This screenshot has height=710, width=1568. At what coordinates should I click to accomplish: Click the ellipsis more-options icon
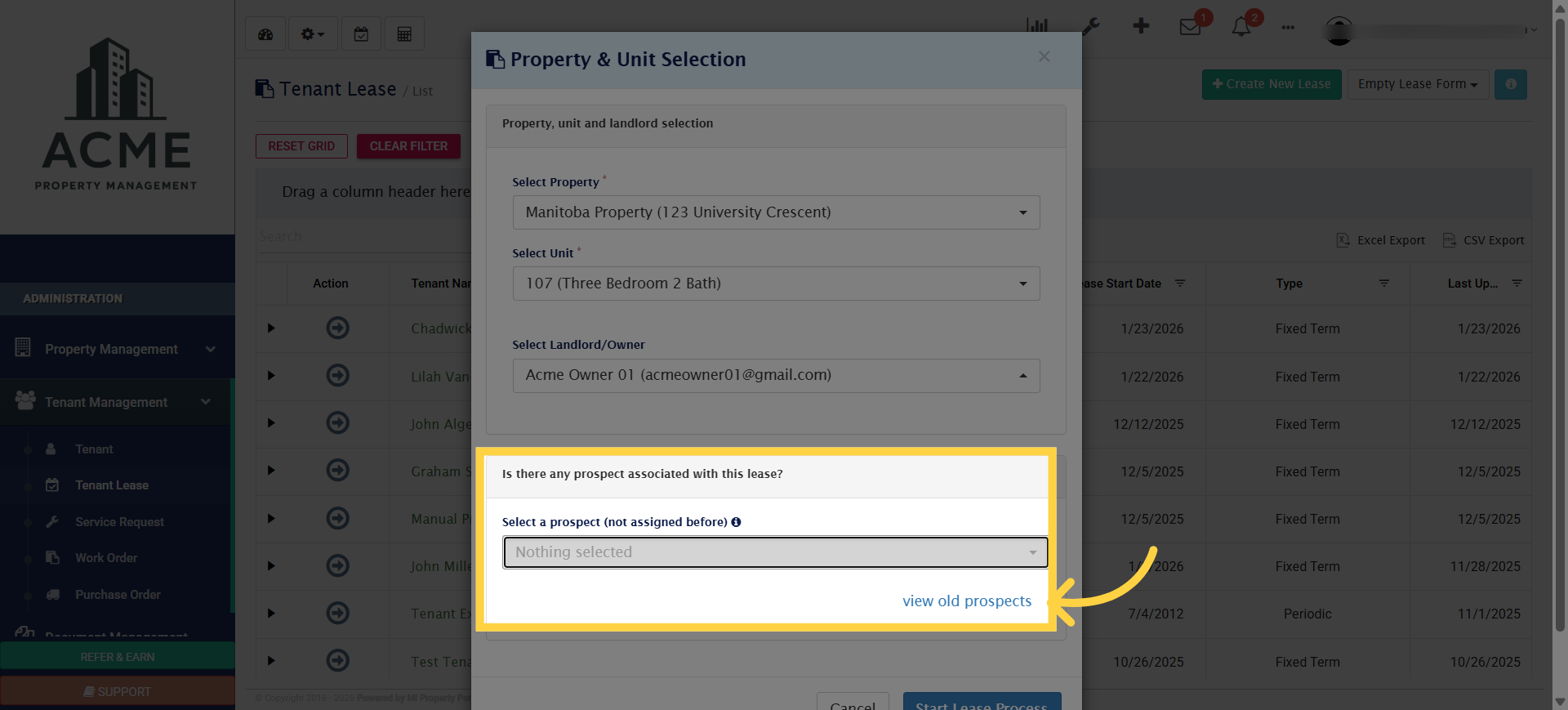click(x=1288, y=28)
